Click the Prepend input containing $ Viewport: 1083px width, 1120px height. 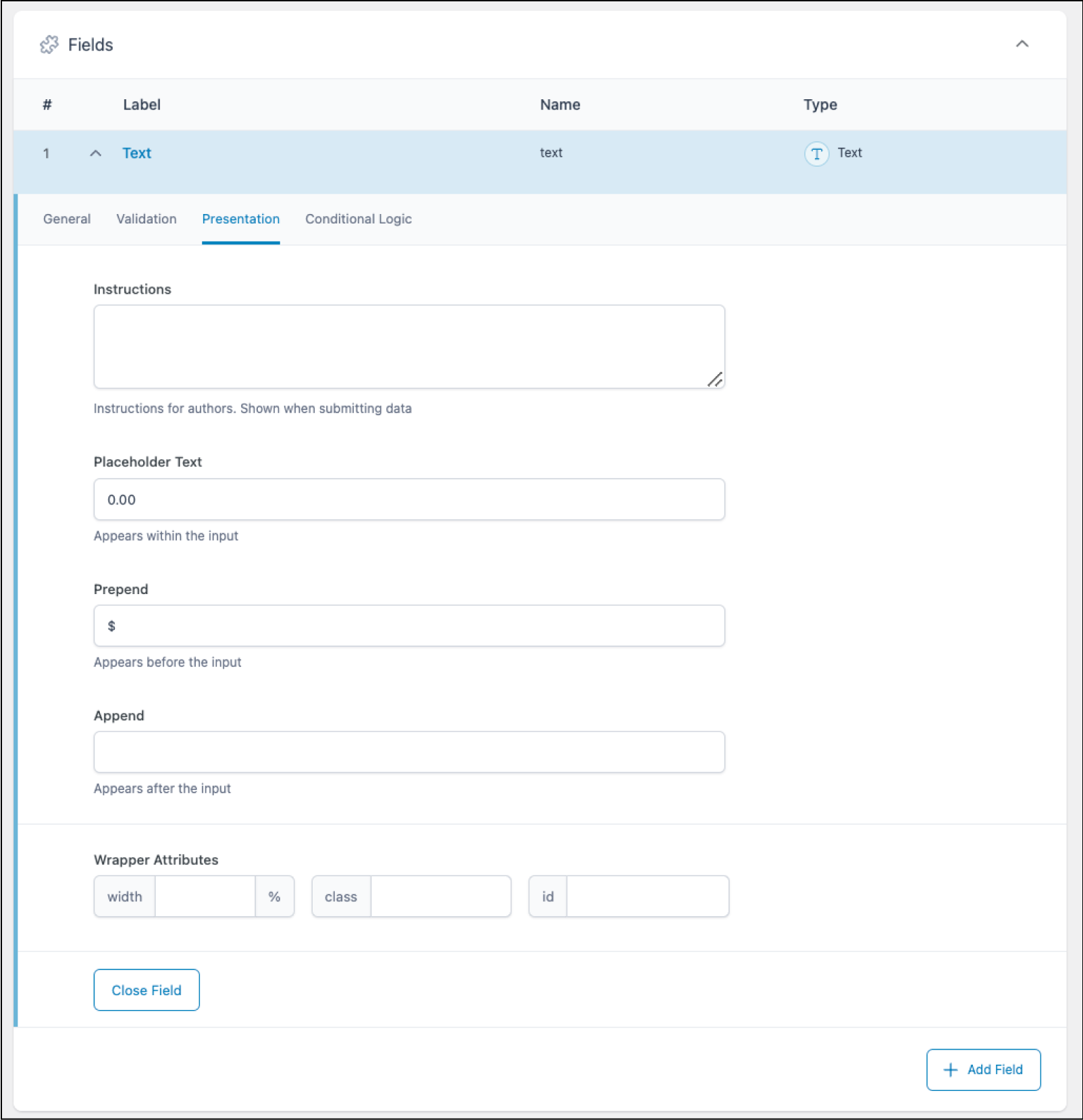[x=408, y=626]
